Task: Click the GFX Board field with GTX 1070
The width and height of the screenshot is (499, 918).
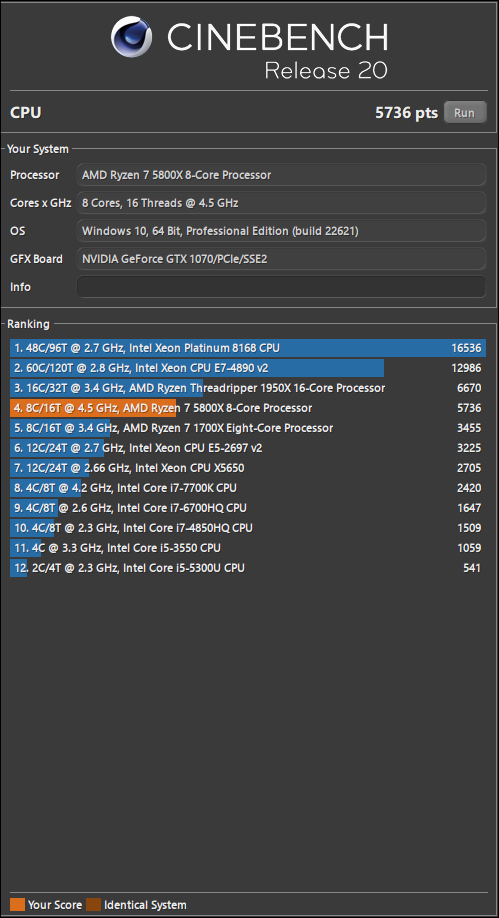Action: (281, 259)
